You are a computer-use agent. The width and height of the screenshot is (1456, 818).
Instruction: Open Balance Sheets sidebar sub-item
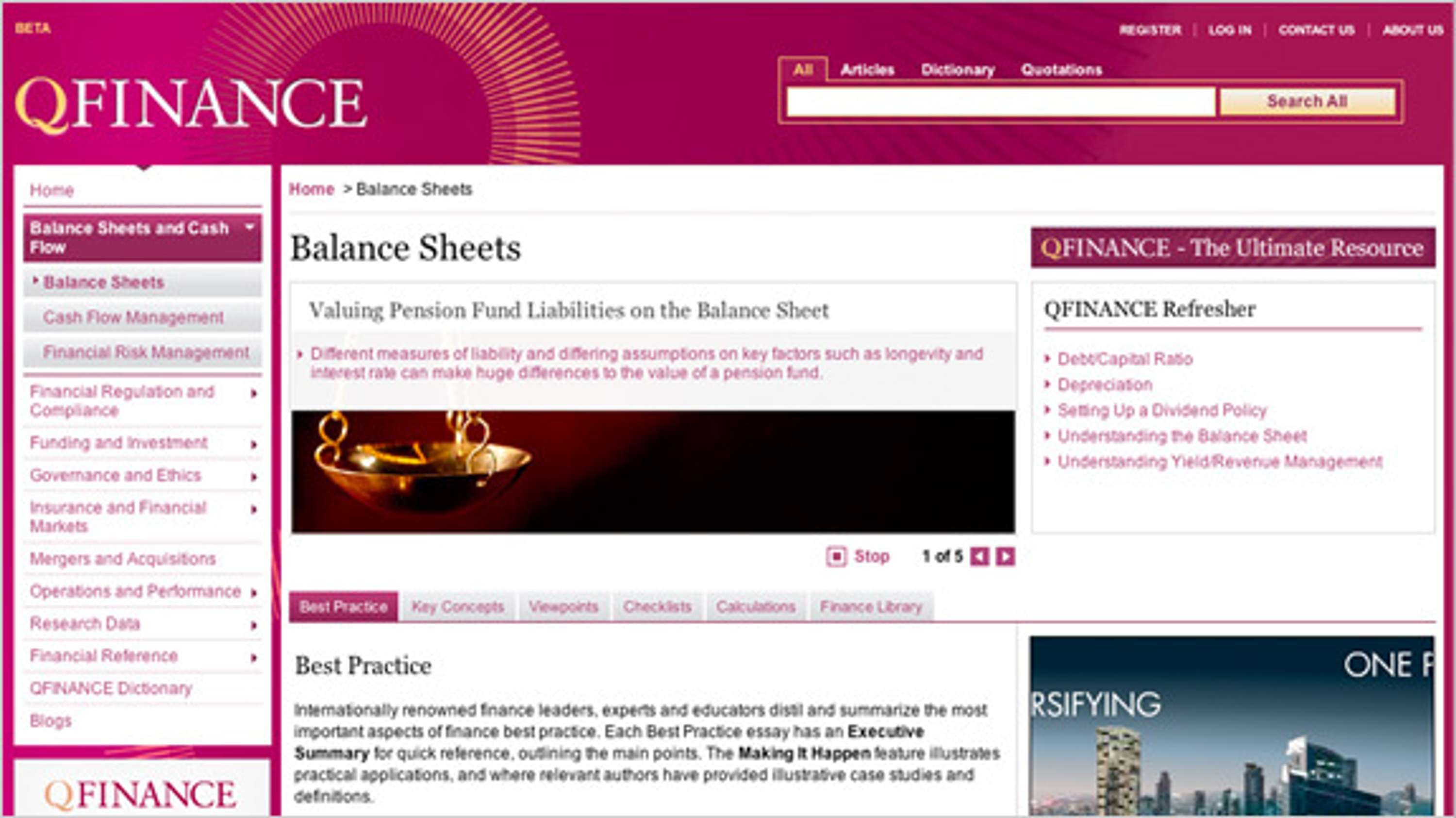pyautogui.click(x=142, y=282)
